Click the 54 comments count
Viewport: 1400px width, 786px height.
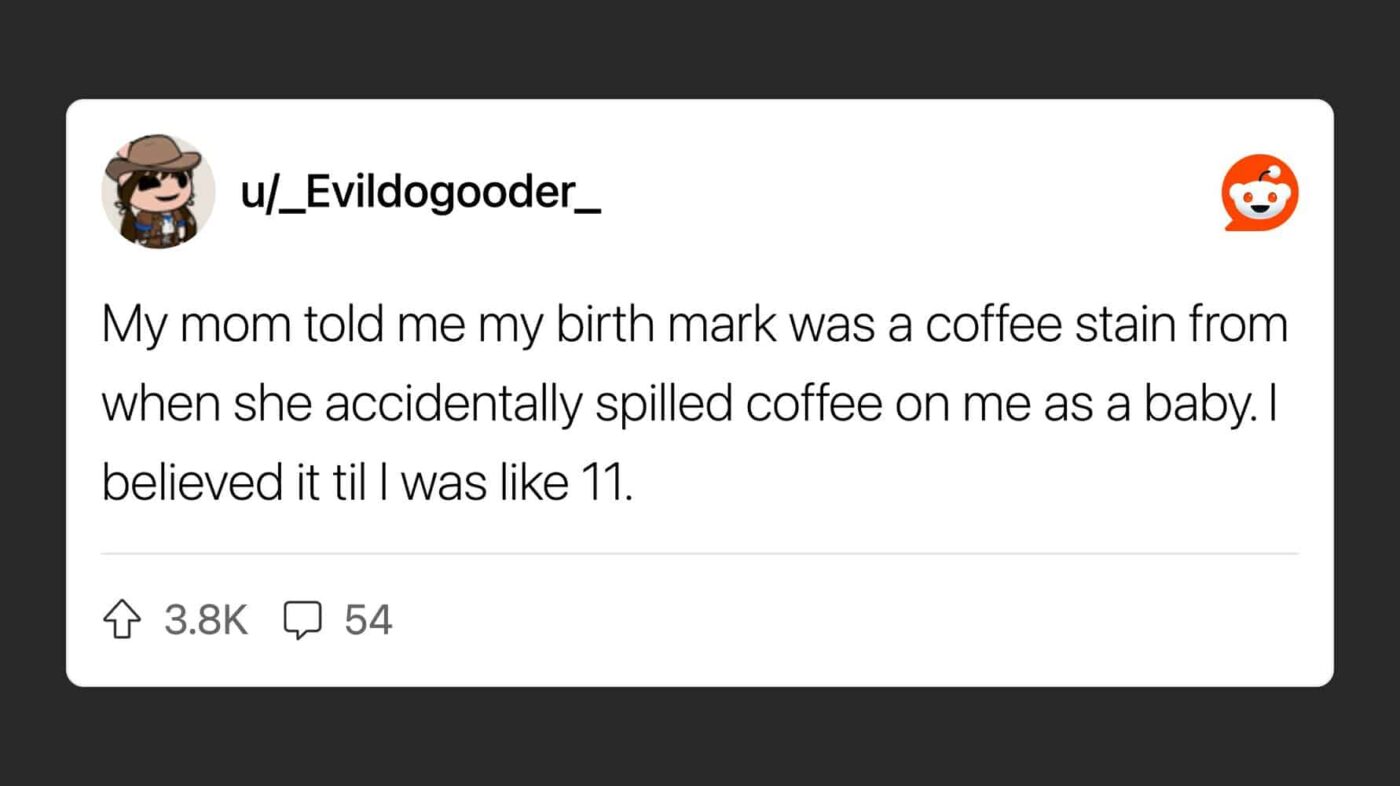[368, 620]
